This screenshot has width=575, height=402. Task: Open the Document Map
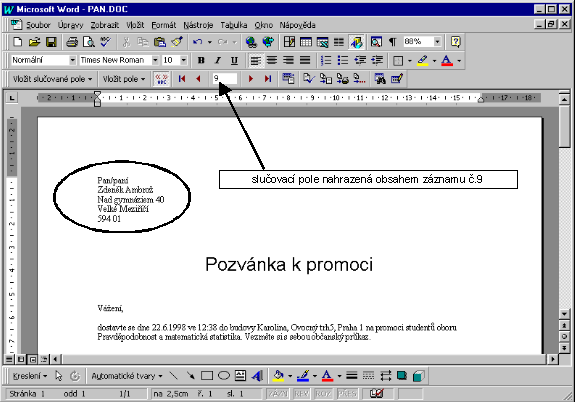[x=376, y=42]
